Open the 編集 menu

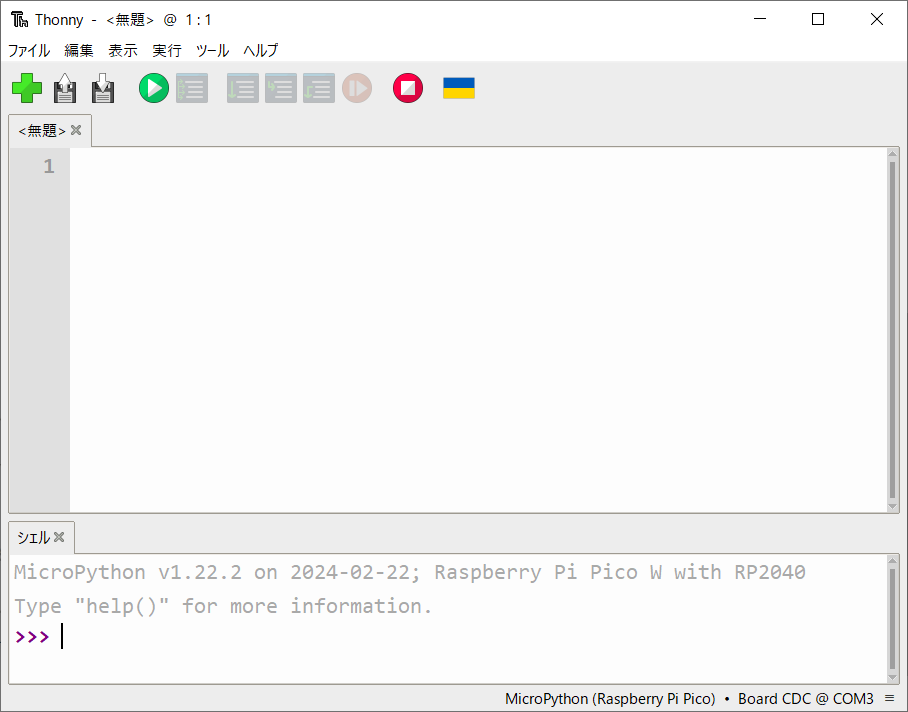[x=79, y=50]
